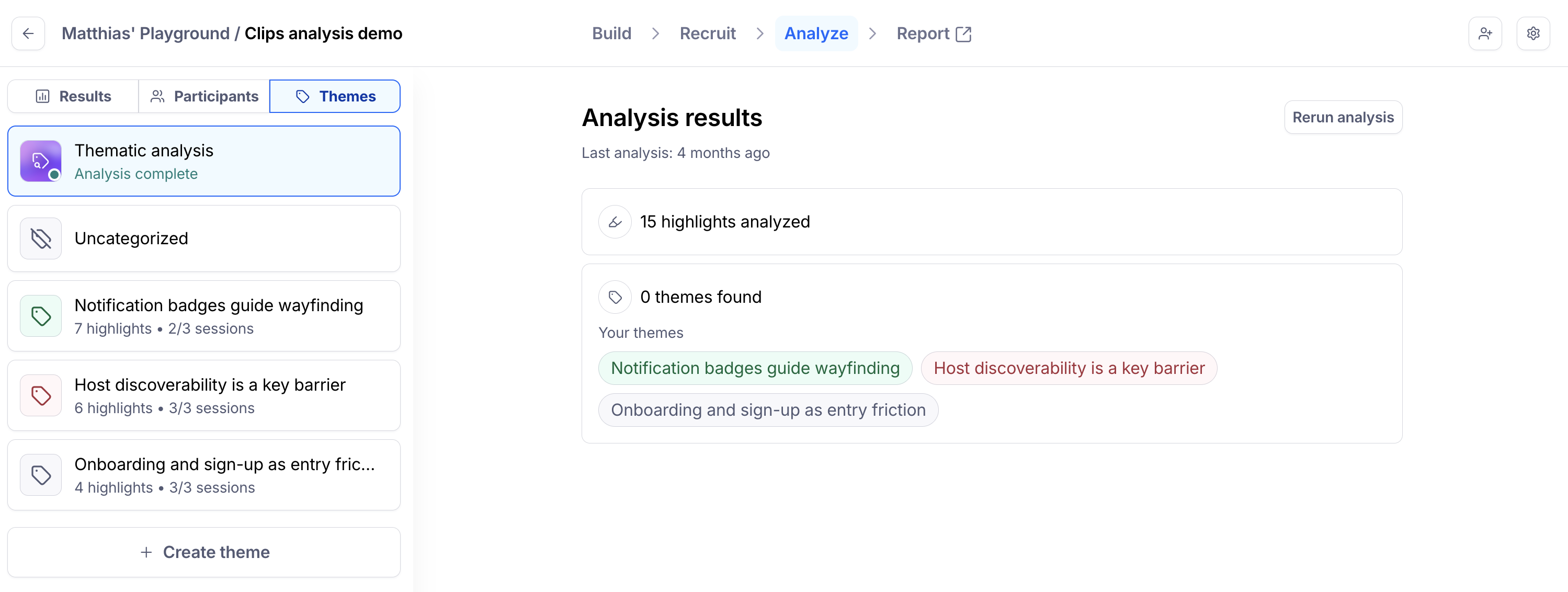Go to the Build step
Image resolution: width=1568 pixels, height=592 pixels.
(612, 33)
